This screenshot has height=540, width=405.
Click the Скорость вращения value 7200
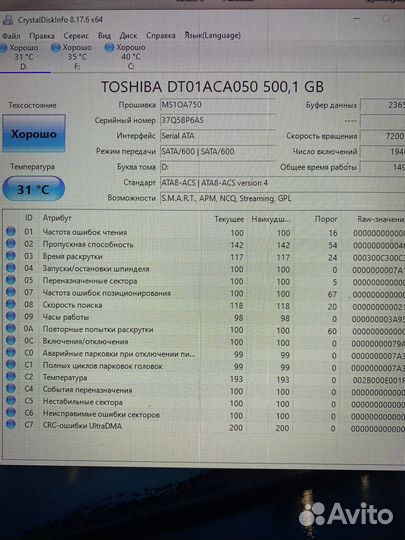click(x=383, y=136)
